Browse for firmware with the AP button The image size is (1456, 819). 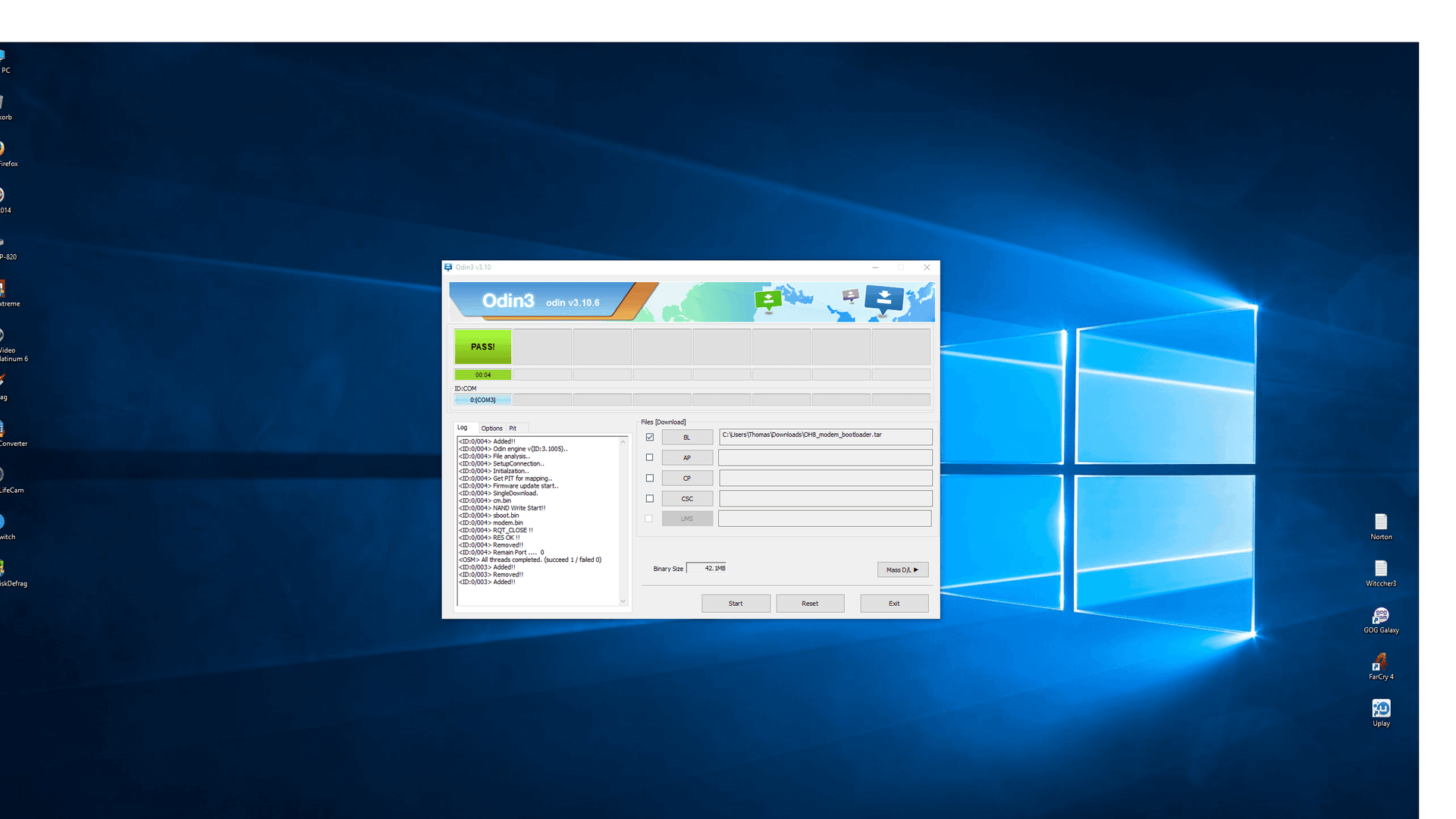(x=687, y=458)
